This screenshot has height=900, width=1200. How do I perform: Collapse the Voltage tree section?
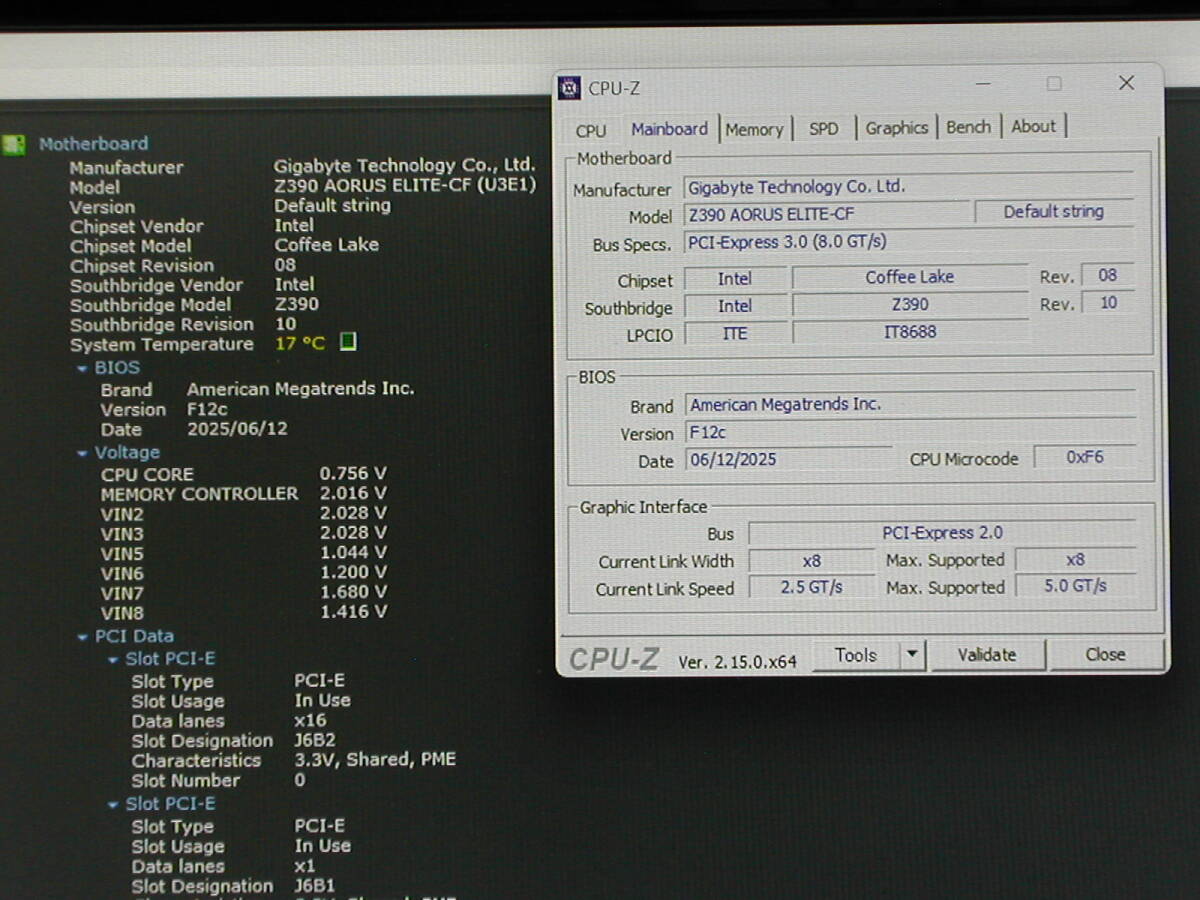(82, 453)
